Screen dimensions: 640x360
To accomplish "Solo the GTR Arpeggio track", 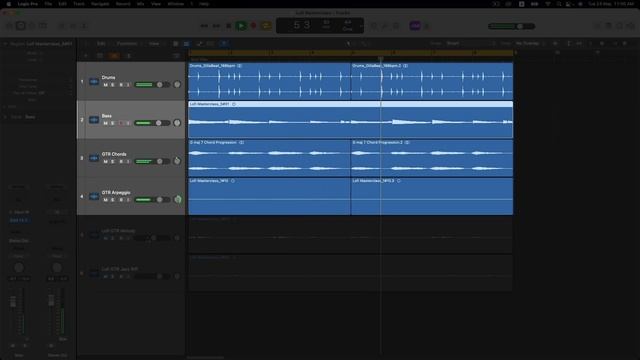I will (113, 200).
